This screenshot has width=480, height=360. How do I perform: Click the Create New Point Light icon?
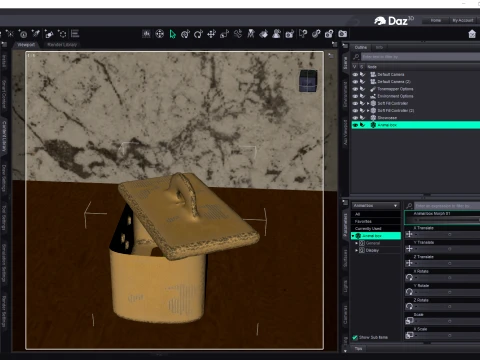pos(10,34)
